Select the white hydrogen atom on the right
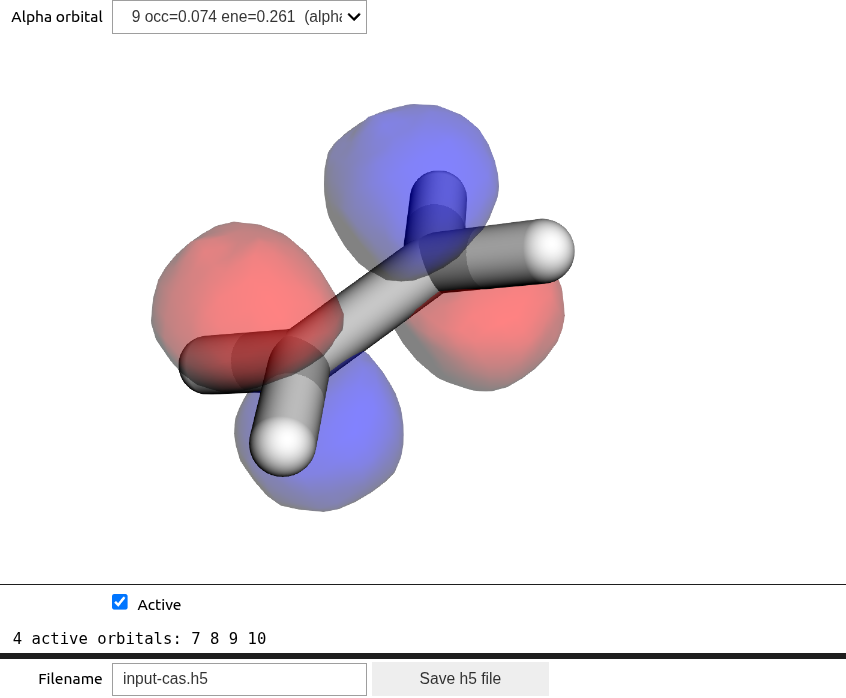The image size is (846, 698). 548,249
